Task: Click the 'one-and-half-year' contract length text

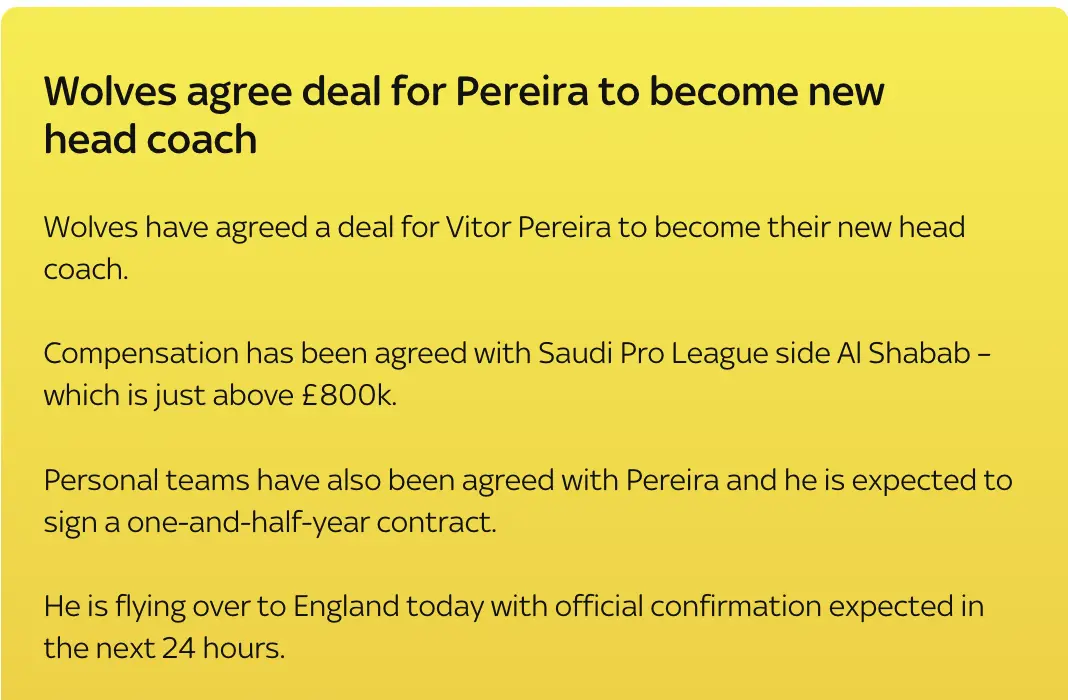Action: (x=248, y=523)
